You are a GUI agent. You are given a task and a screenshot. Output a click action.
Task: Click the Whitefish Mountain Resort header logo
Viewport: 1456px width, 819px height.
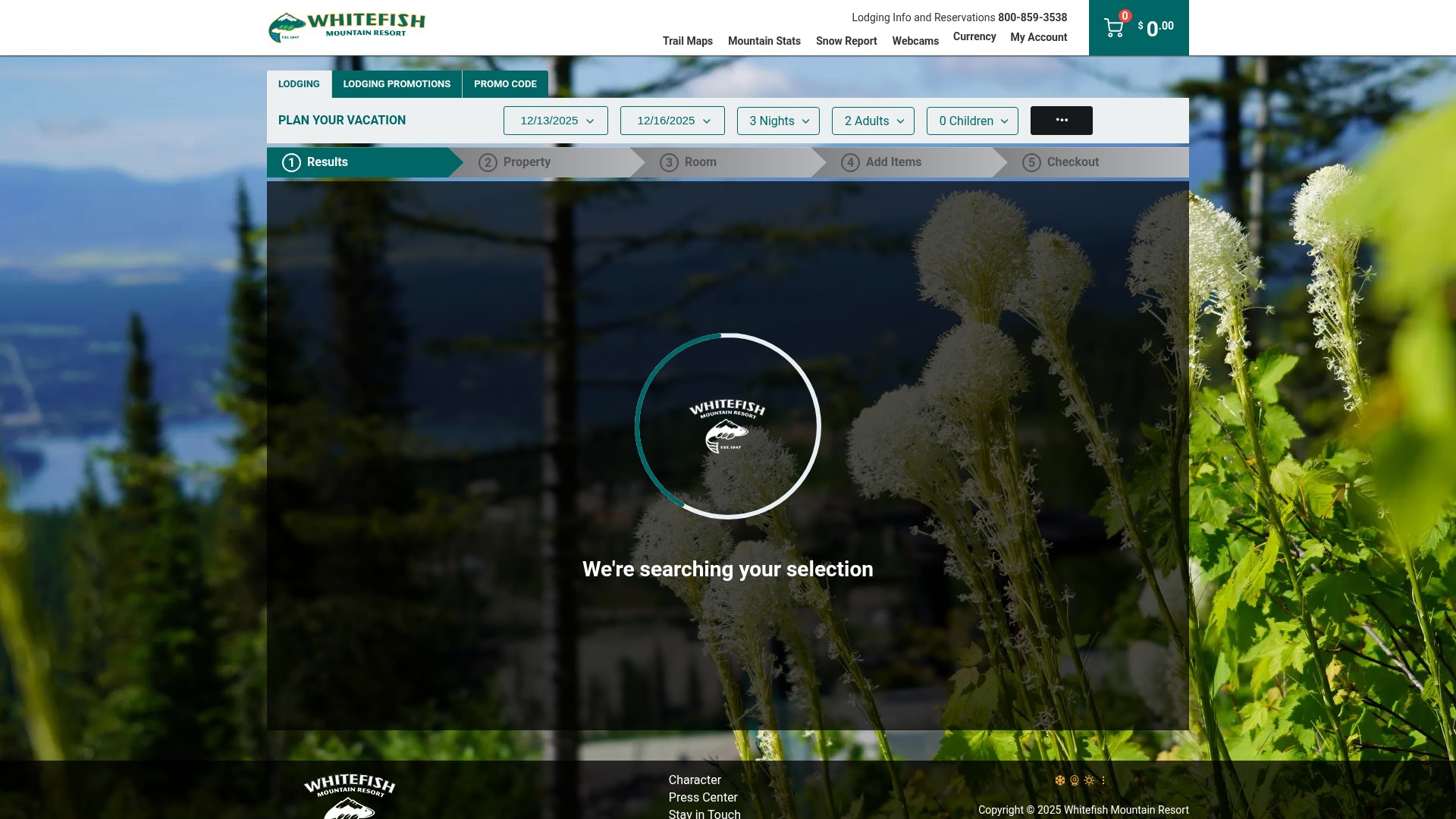[x=347, y=27]
